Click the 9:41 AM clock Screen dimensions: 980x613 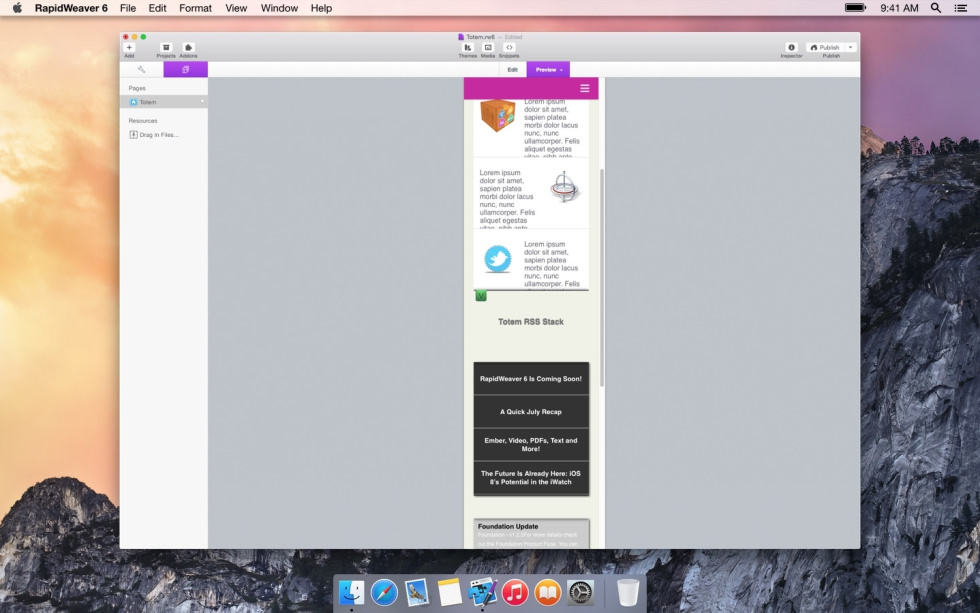click(x=899, y=8)
